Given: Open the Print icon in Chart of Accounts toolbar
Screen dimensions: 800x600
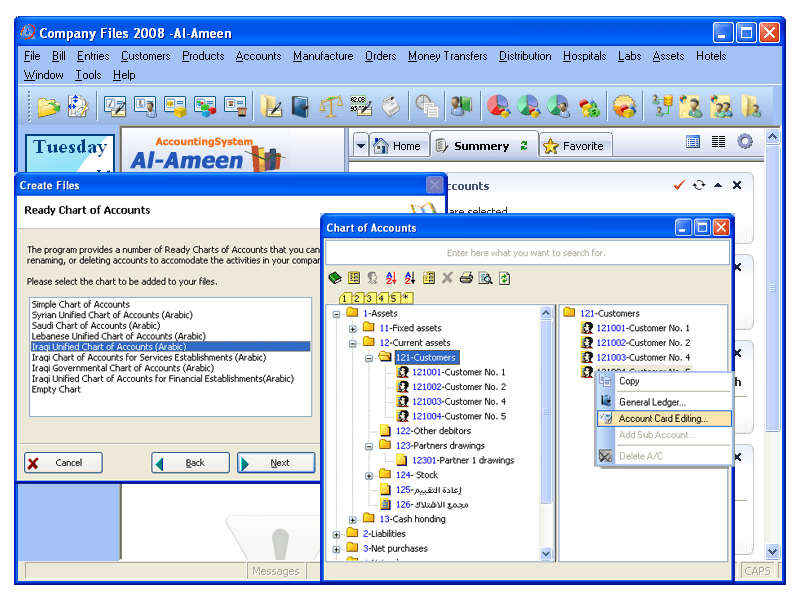Looking at the screenshot, I should (x=466, y=277).
